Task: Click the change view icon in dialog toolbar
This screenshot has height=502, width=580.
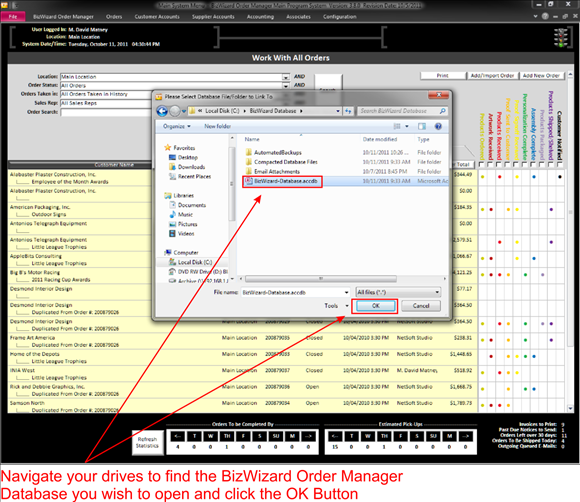Action: coord(397,127)
